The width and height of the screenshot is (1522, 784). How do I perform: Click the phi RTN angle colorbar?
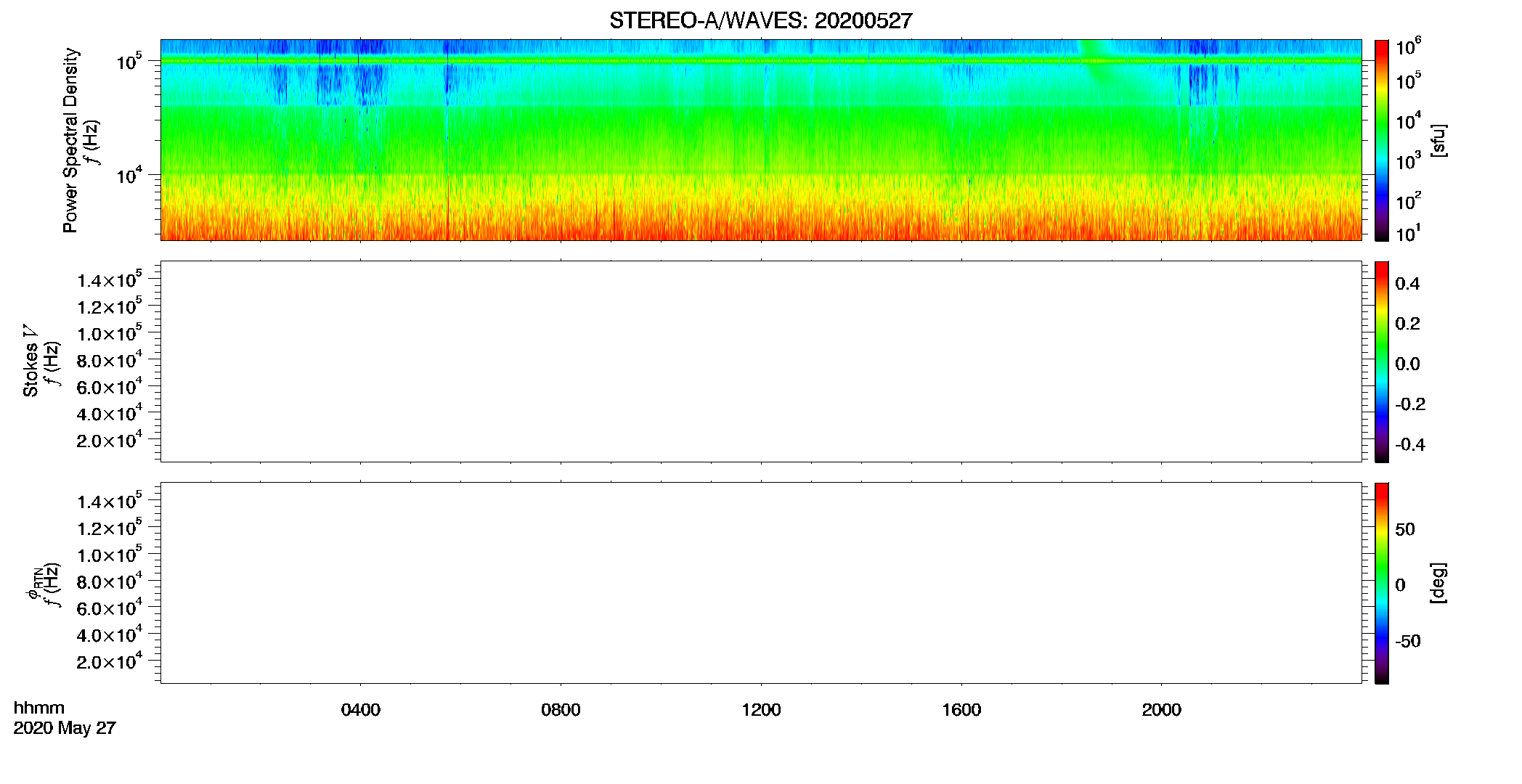click(x=1381, y=583)
